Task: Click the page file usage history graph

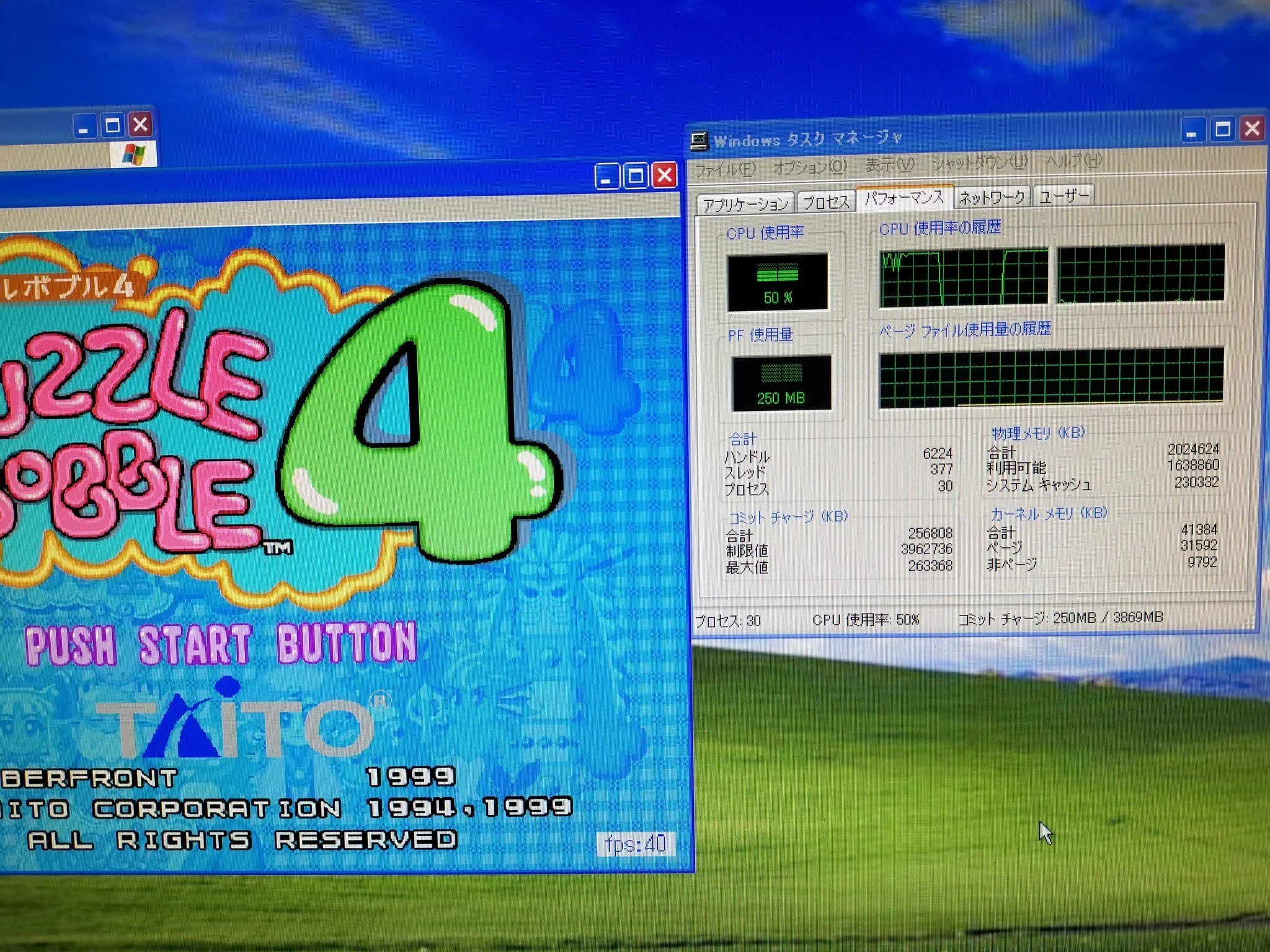Action: [1052, 377]
